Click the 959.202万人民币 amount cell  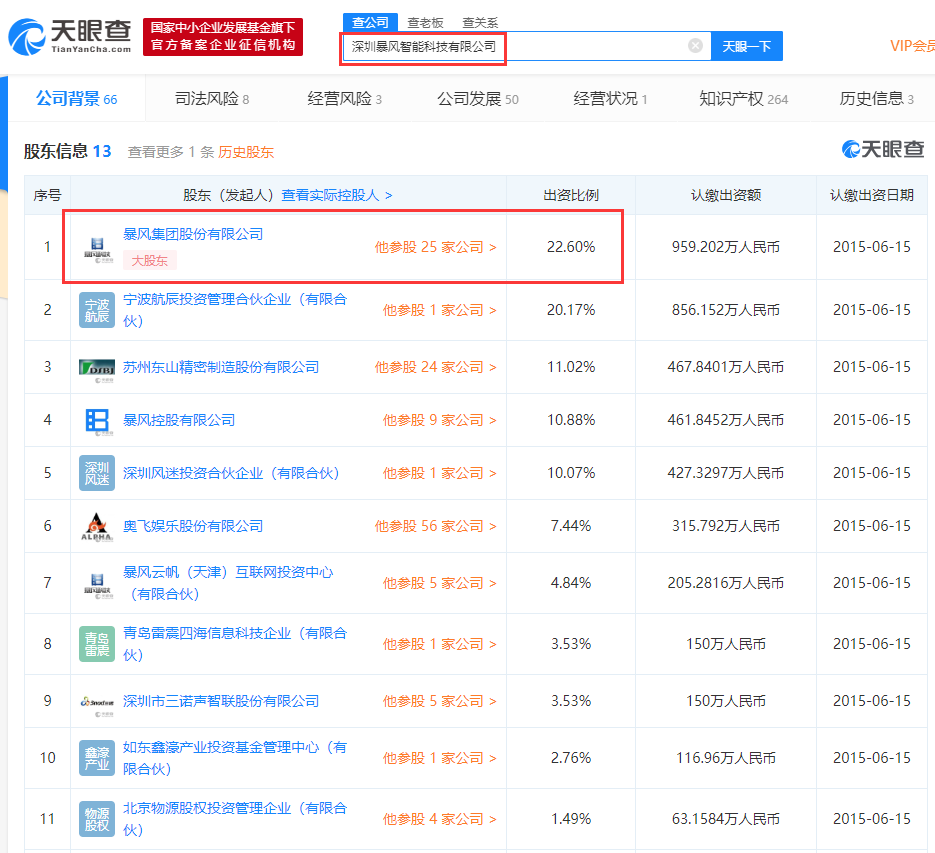[726, 247]
